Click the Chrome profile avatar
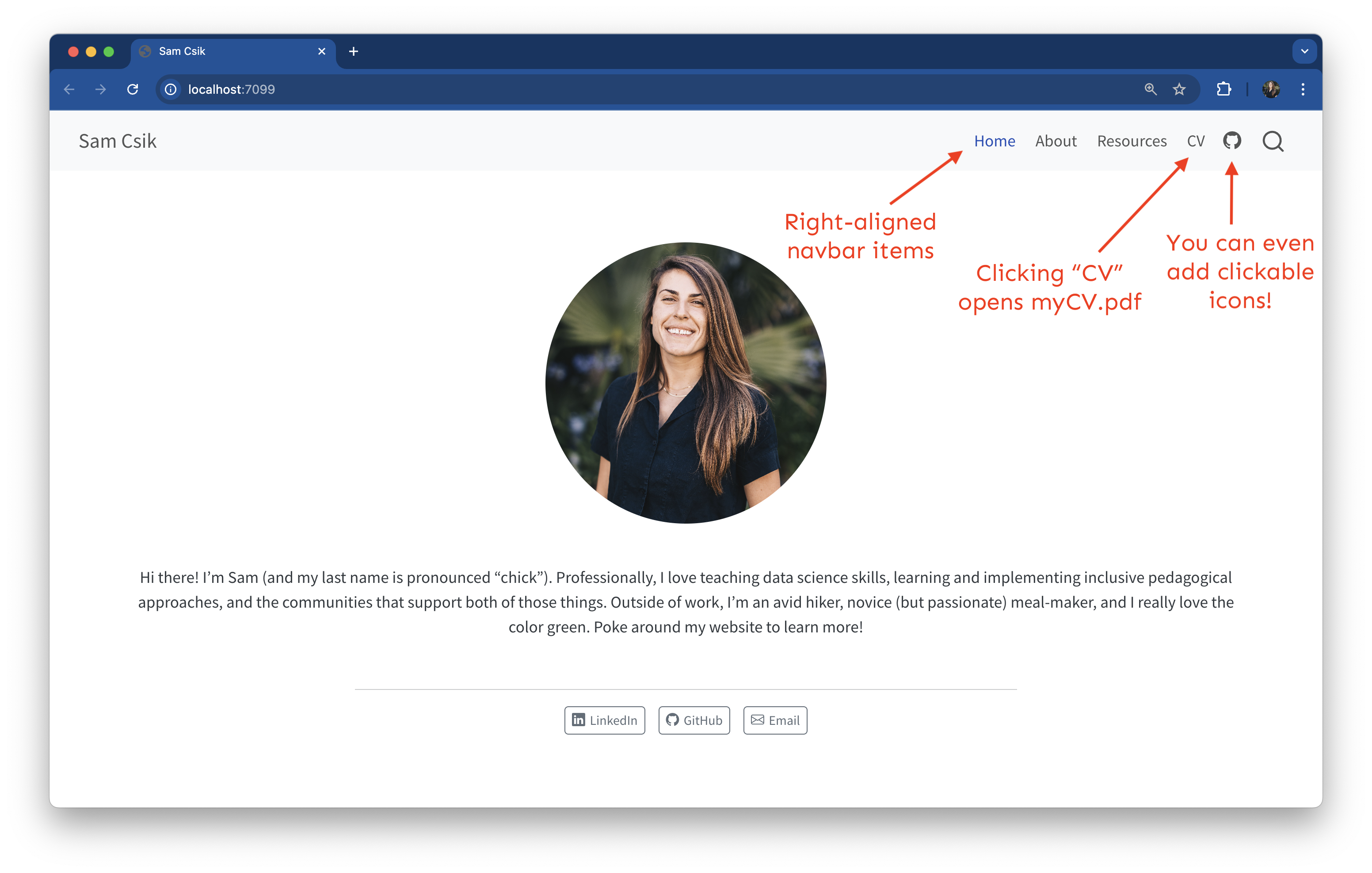 tap(1271, 89)
